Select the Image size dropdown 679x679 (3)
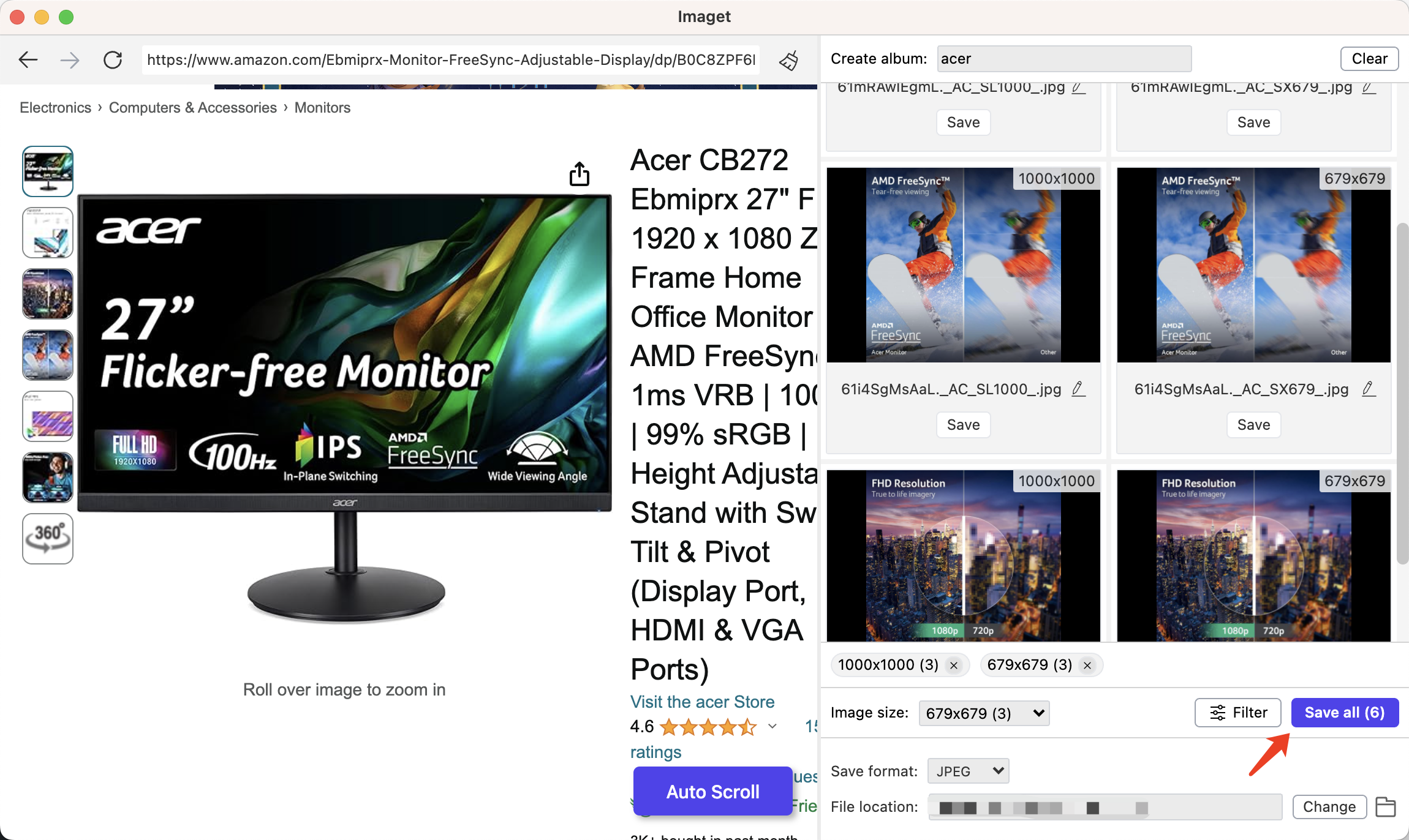This screenshot has width=1409, height=840. tap(985, 712)
